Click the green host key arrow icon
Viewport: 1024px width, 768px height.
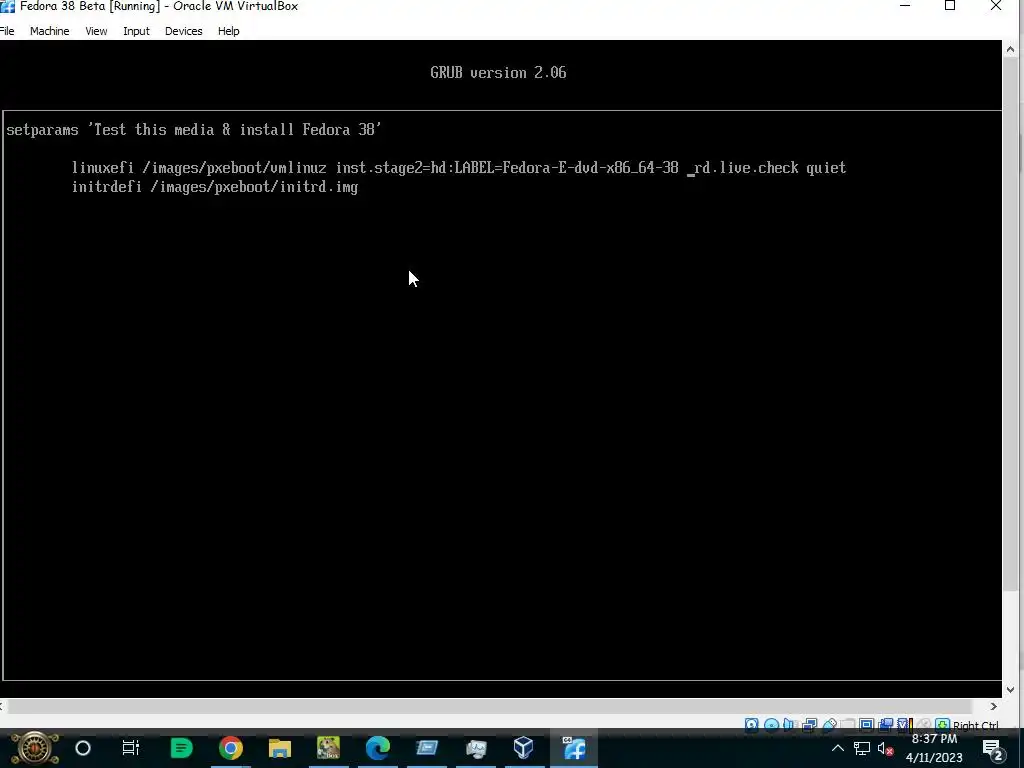coord(942,725)
